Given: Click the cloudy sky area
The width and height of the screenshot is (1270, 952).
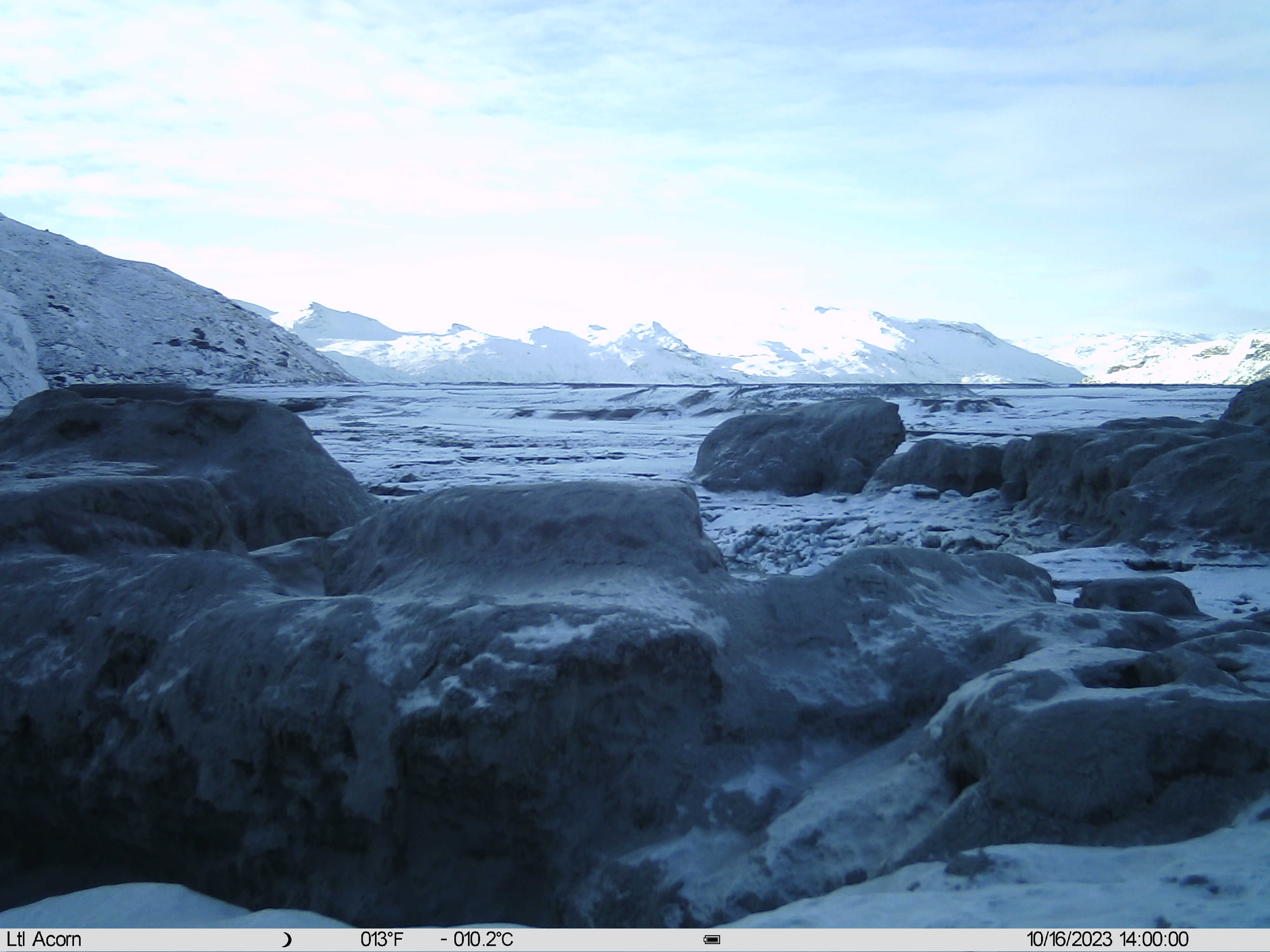Looking at the screenshot, I should (635, 143).
